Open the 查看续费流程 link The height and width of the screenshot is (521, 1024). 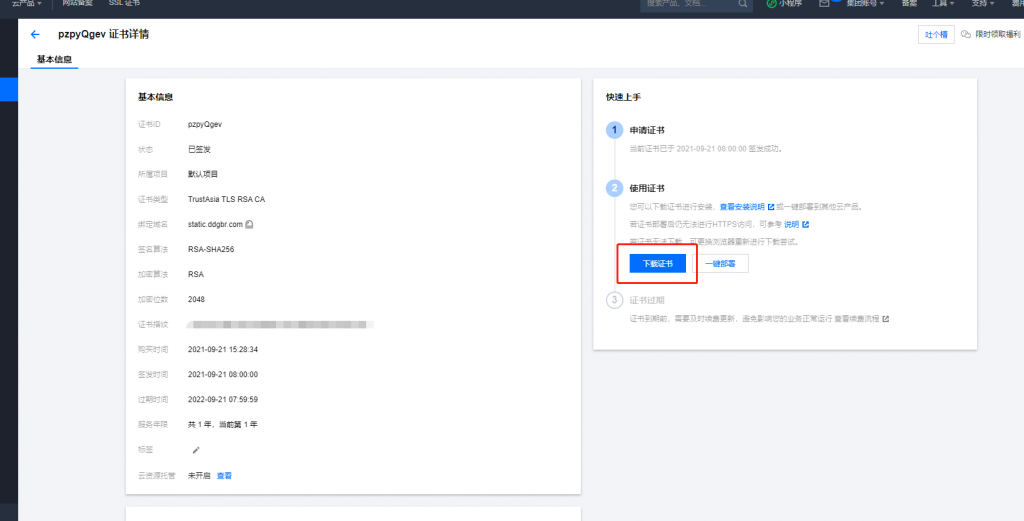click(857, 319)
